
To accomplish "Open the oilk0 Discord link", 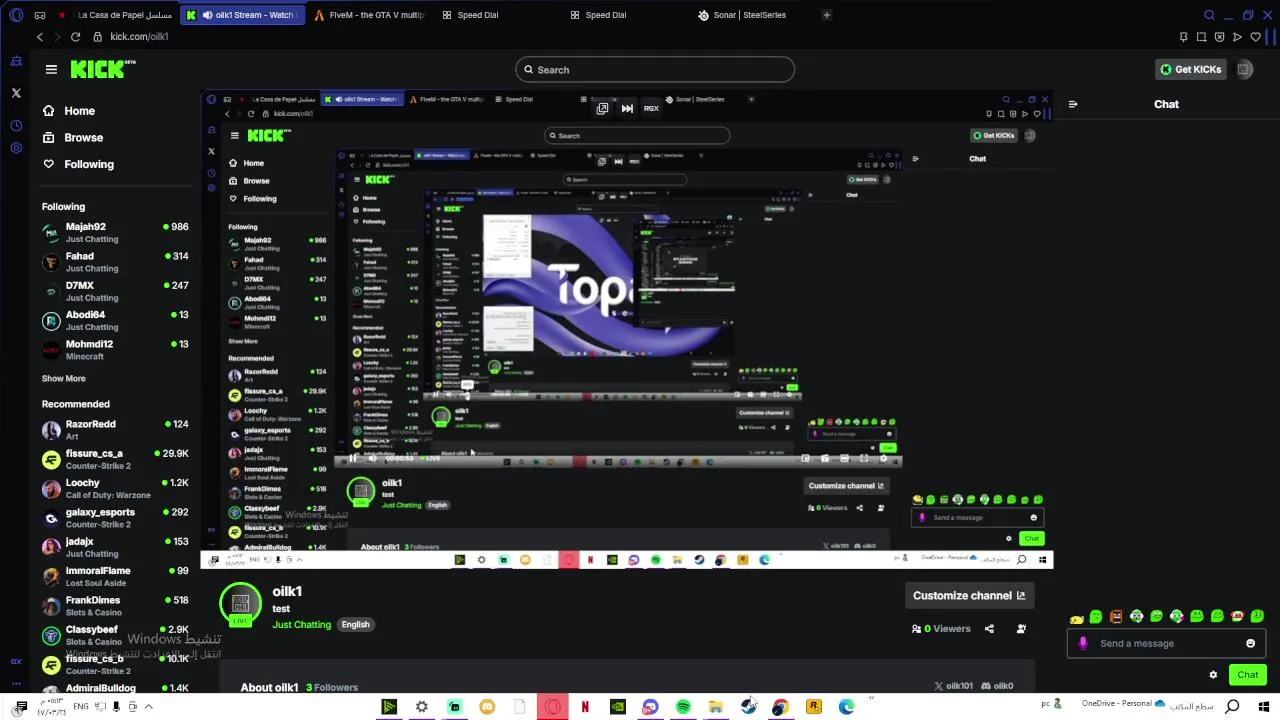I will [x=997, y=686].
